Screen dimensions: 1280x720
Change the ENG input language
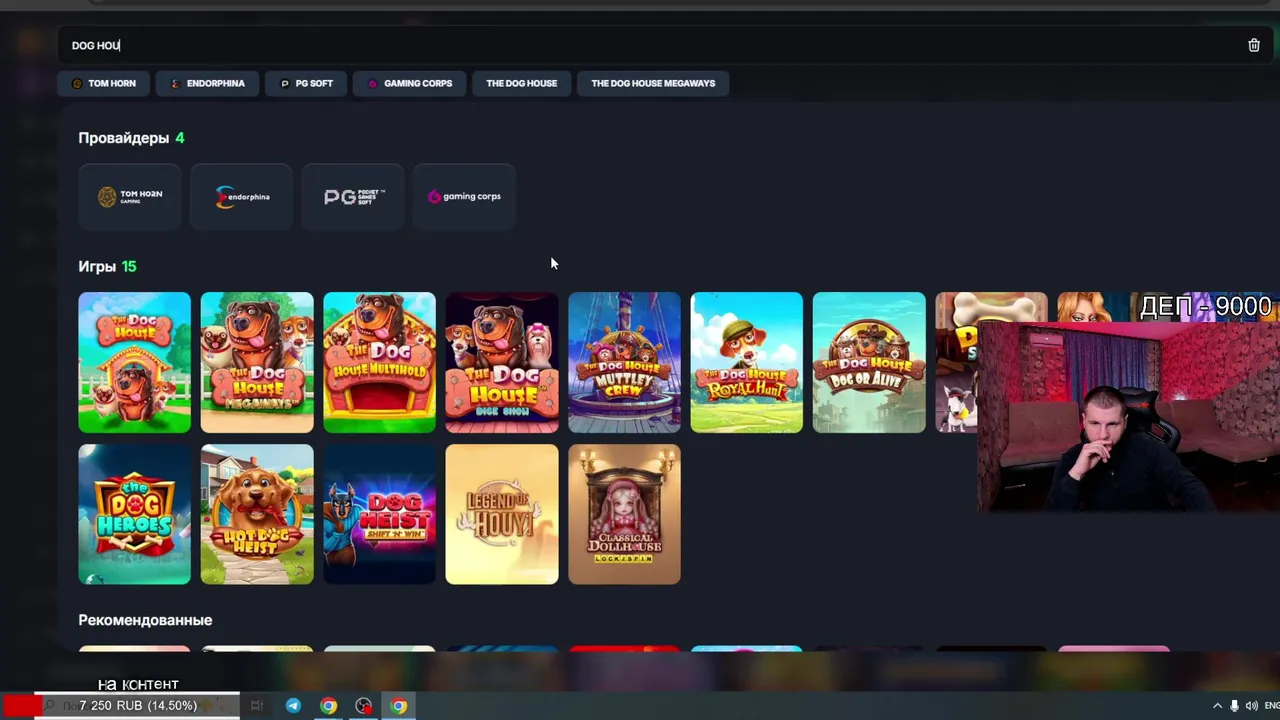click(1272, 706)
